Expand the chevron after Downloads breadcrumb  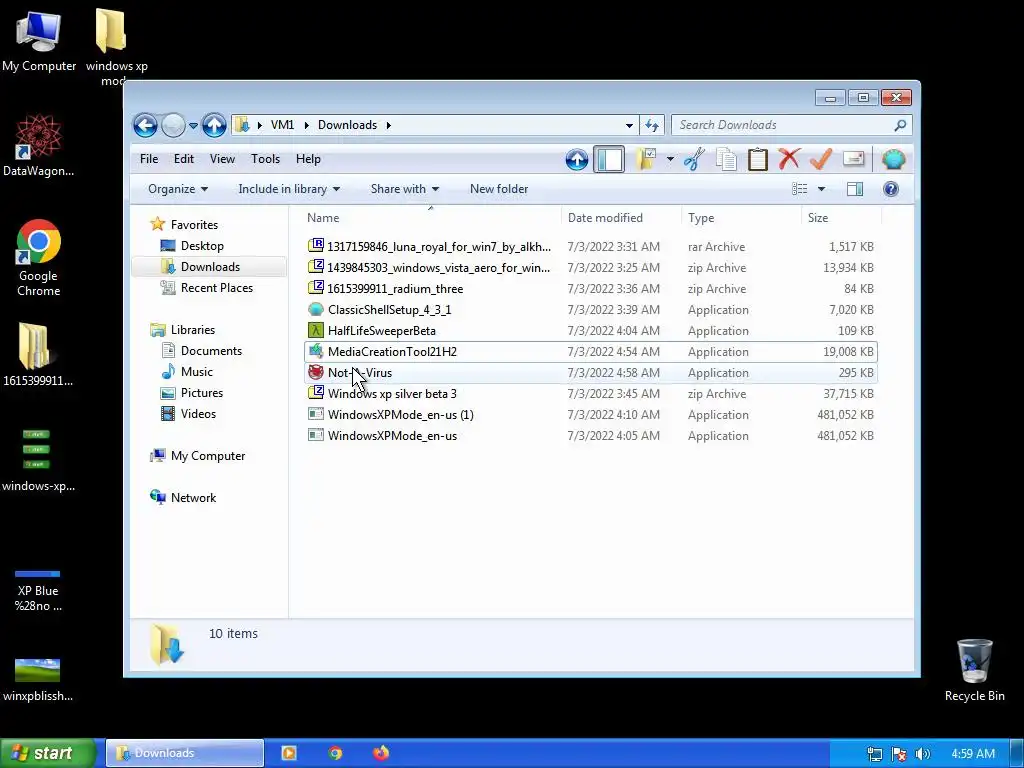click(x=389, y=125)
